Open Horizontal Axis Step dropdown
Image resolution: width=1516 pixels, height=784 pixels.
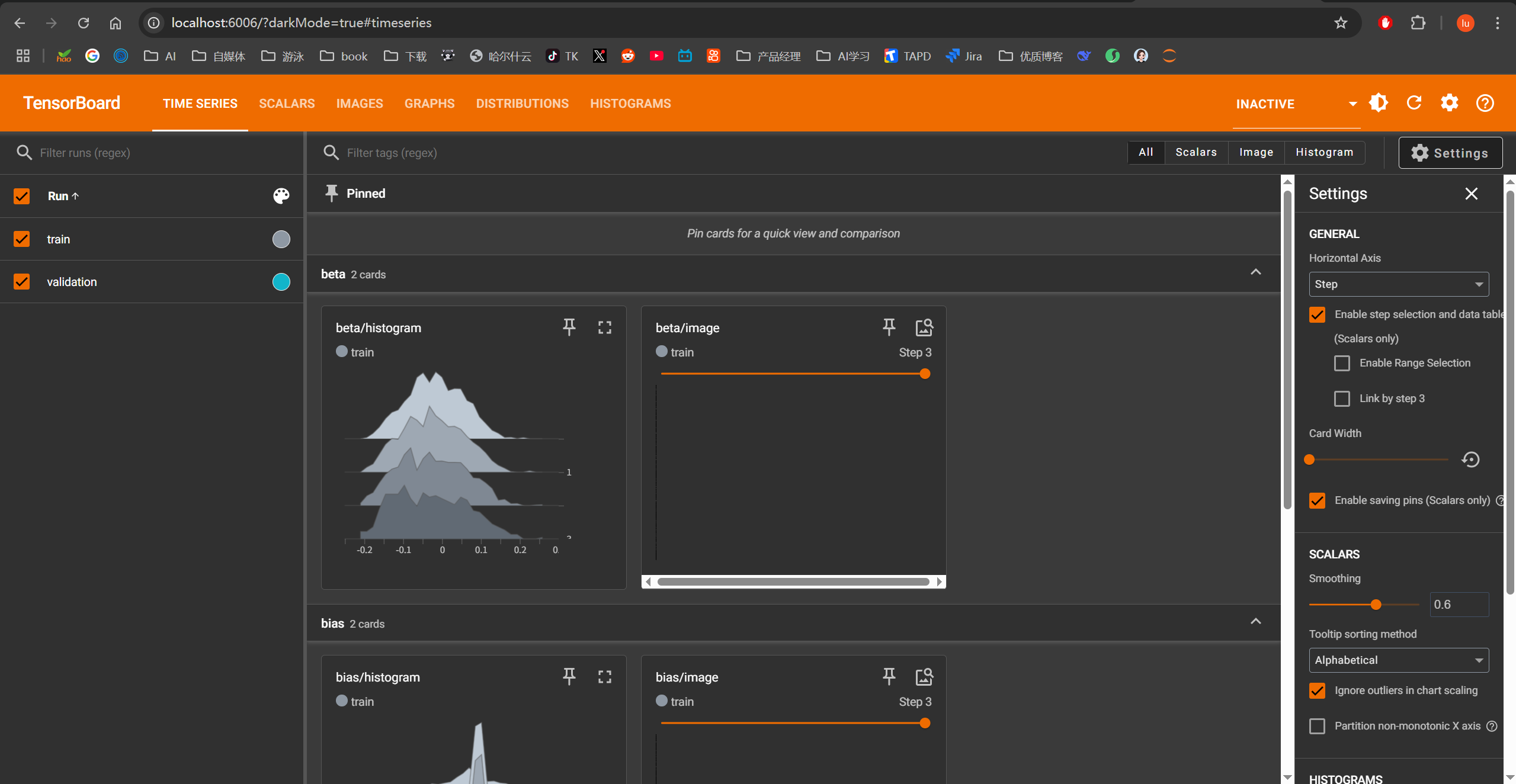(1398, 284)
